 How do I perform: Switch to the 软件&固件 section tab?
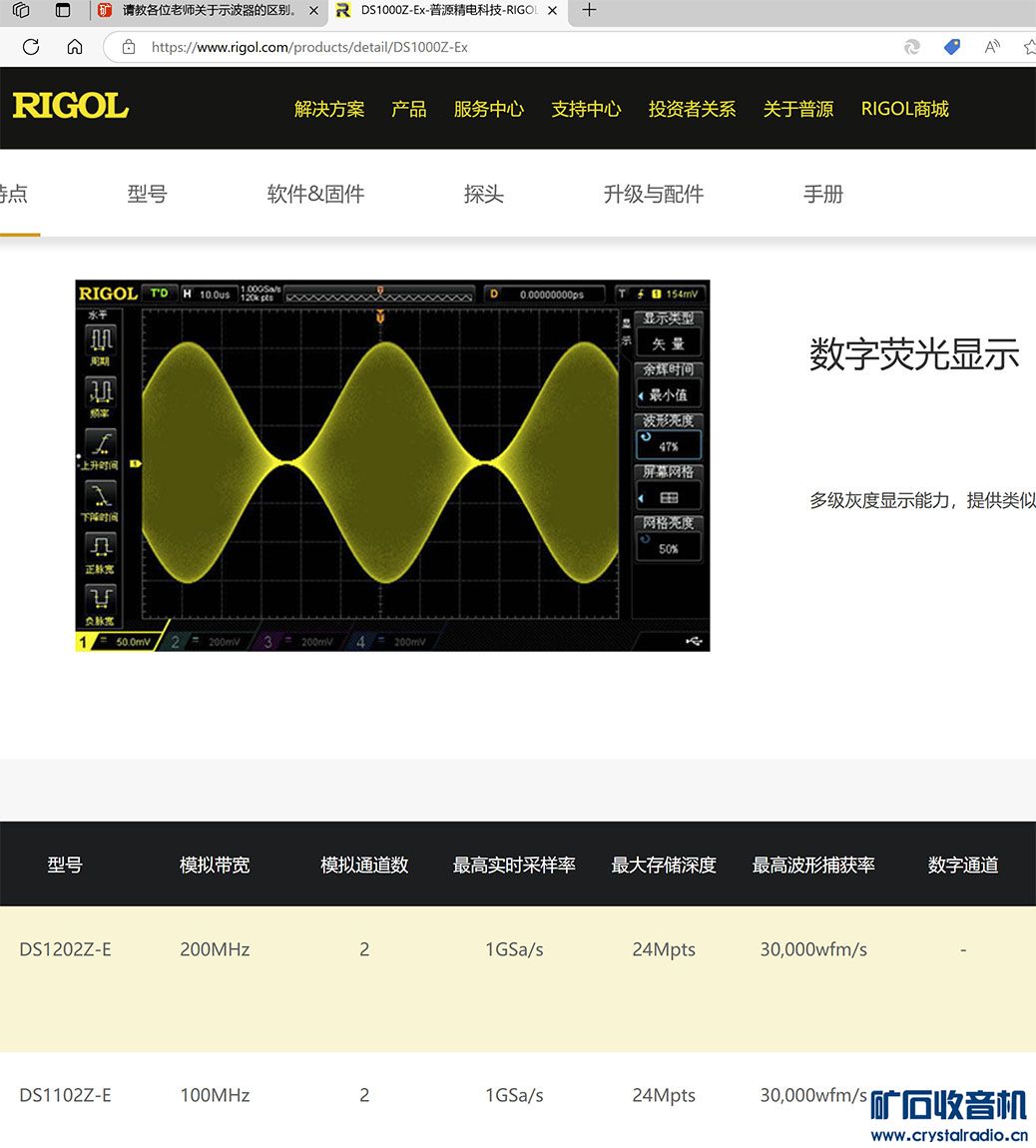pyautogui.click(x=315, y=194)
